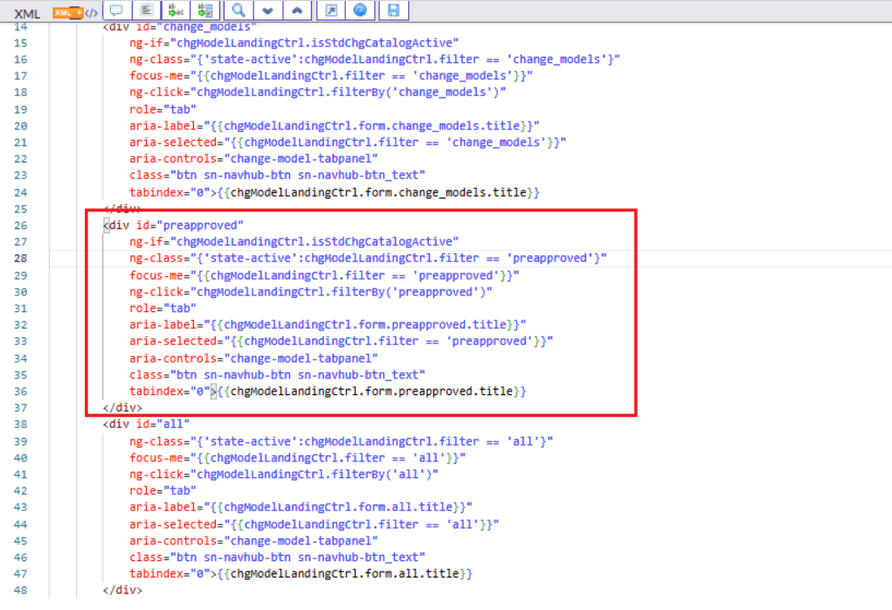The image size is (892, 610).
Task: Jump to previous match with up chevron
Action: click(298, 10)
